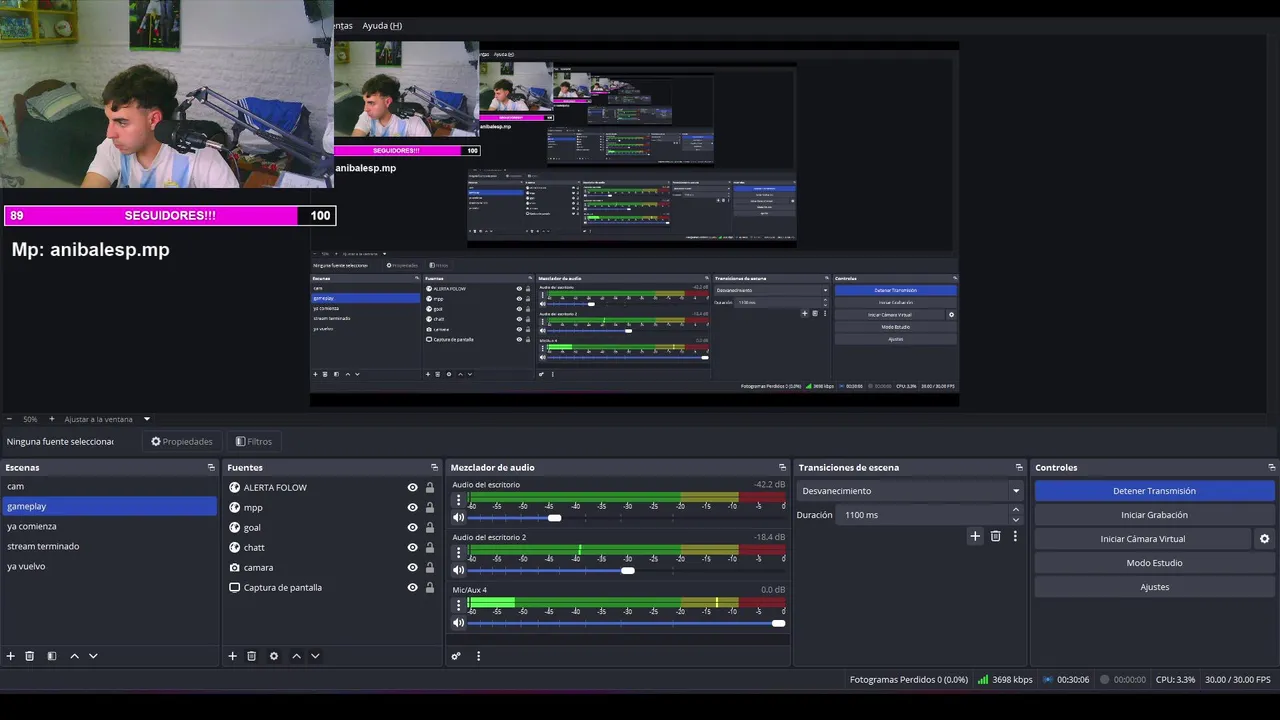This screenshot has height=720, width=1280.
Task: Hide the Captura de pantalla source
Action: [x=412, y=587]
